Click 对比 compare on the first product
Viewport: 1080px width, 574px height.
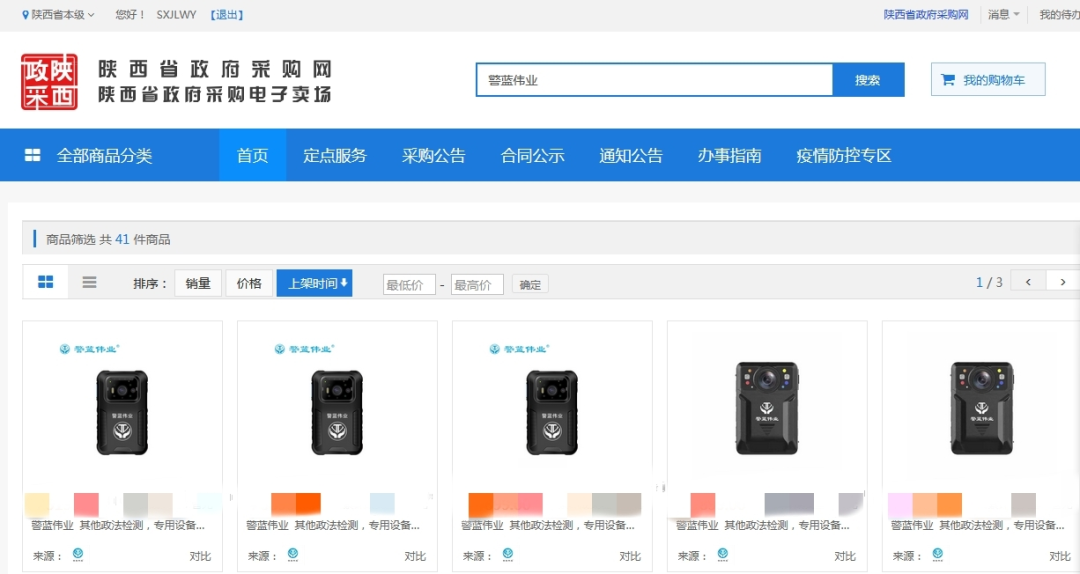pos(200,556)
